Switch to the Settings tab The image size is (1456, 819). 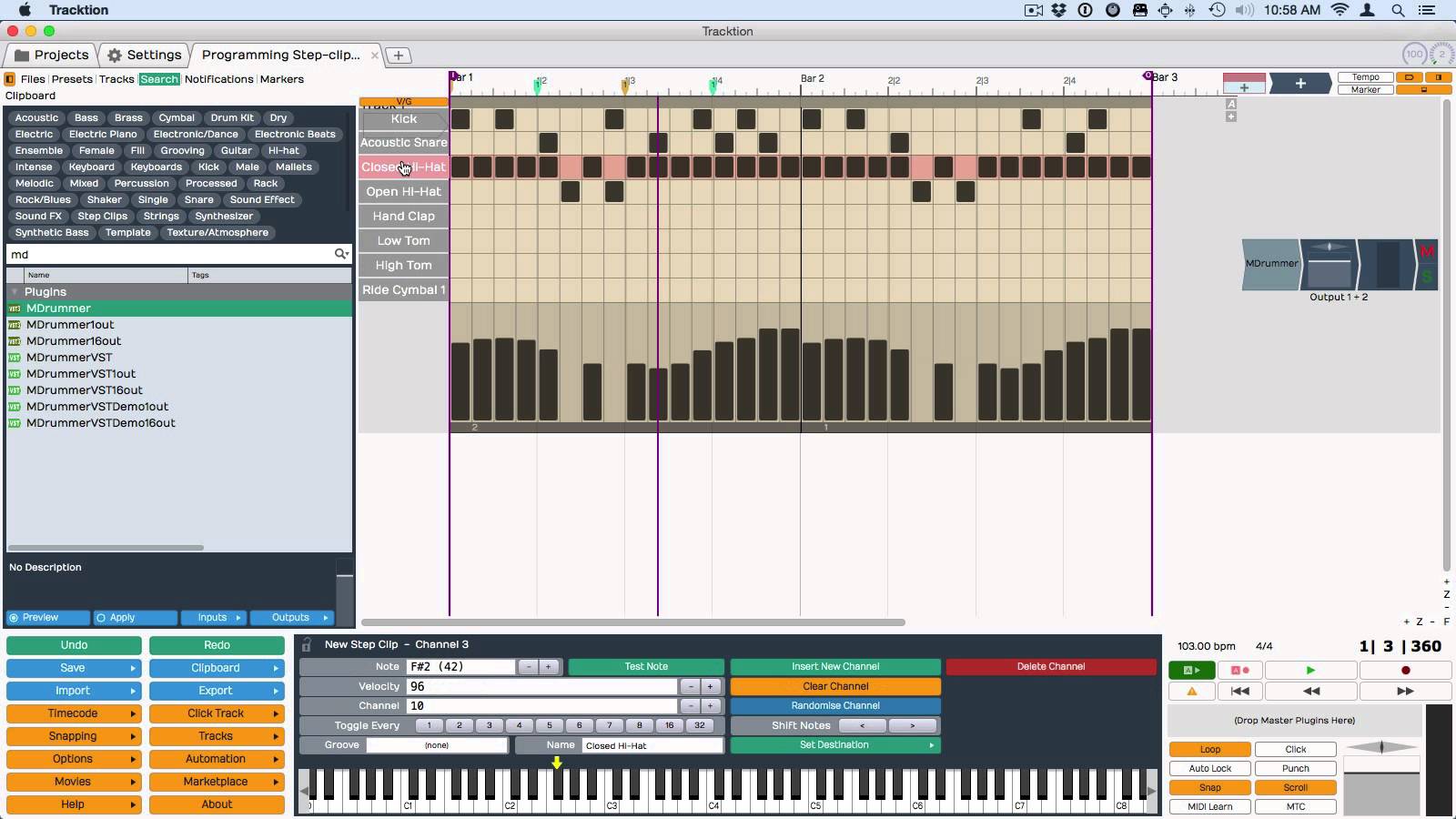(x=144, y=55)
